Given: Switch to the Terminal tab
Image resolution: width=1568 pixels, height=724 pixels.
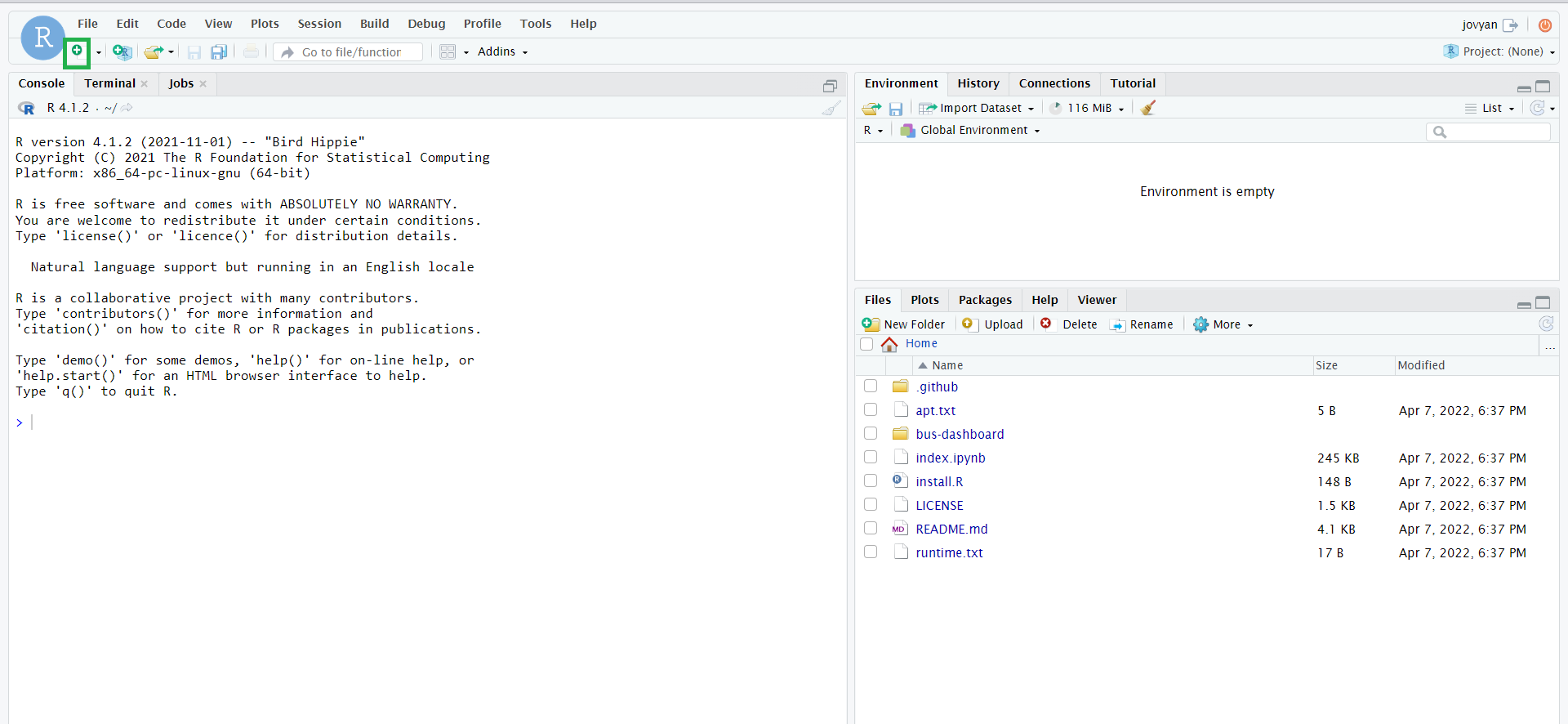Looking at the screenshot, I should [109, 83].
